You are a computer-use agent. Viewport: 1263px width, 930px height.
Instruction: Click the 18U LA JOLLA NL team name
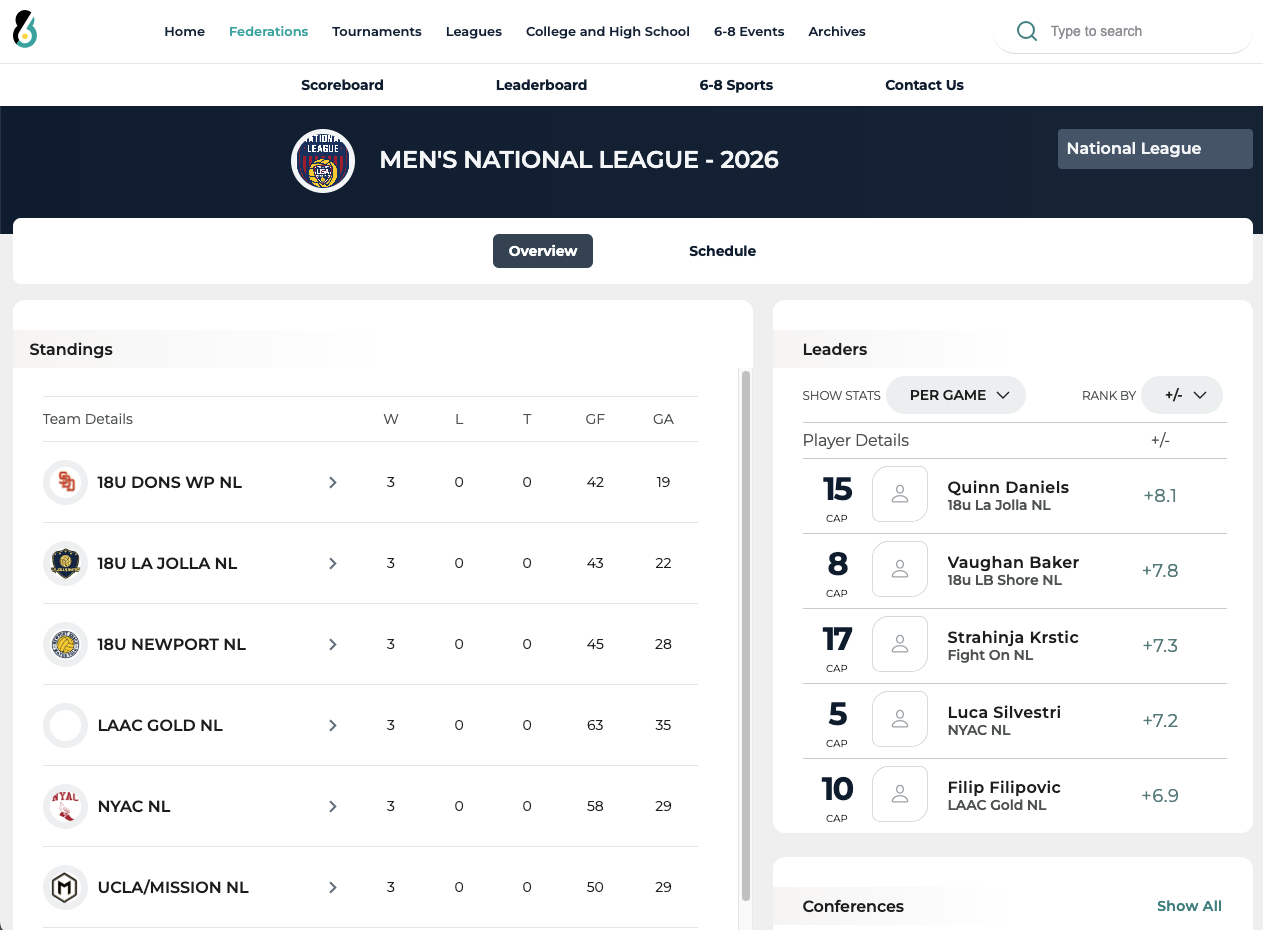coord(167,563)
